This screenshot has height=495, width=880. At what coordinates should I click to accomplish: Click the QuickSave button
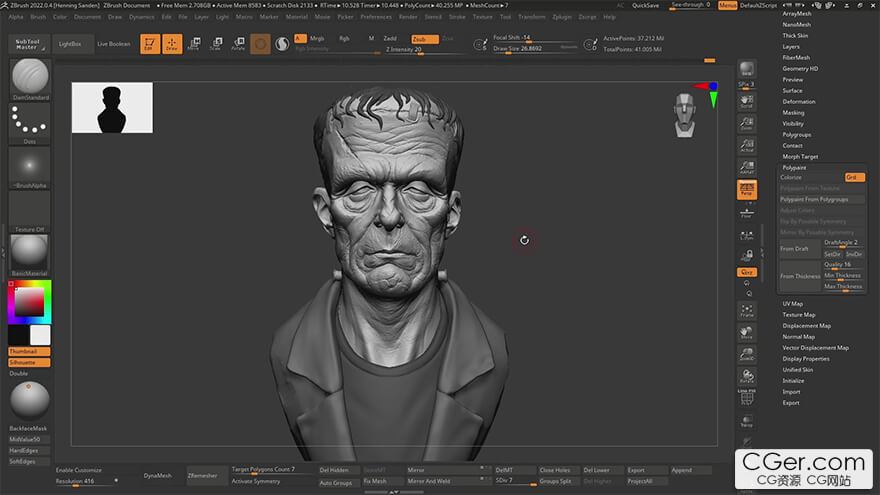tap(645, 5)
